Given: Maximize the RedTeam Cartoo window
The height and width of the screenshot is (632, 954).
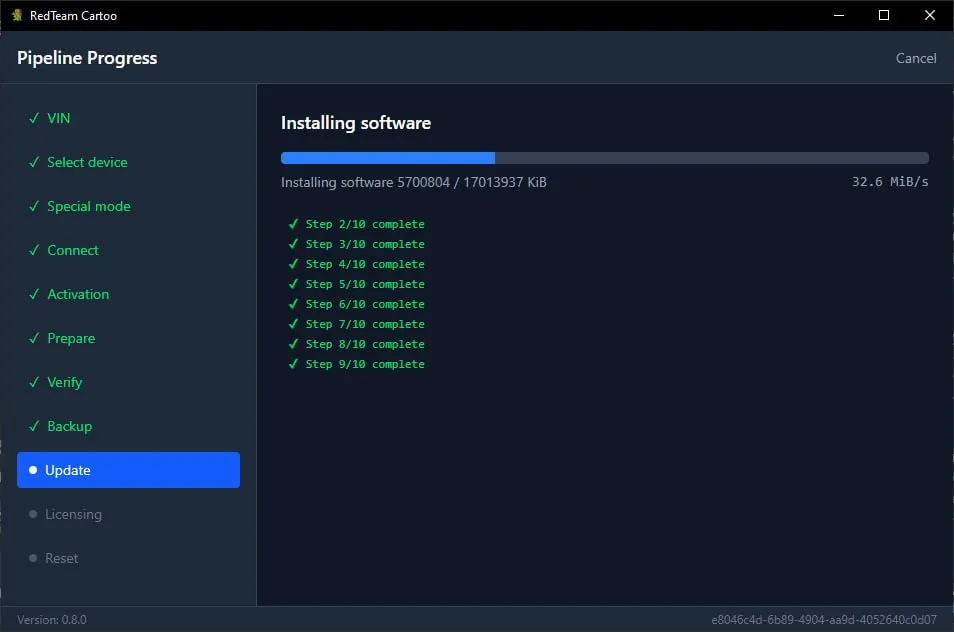Looking at the screenshot, I should [884, 15].
